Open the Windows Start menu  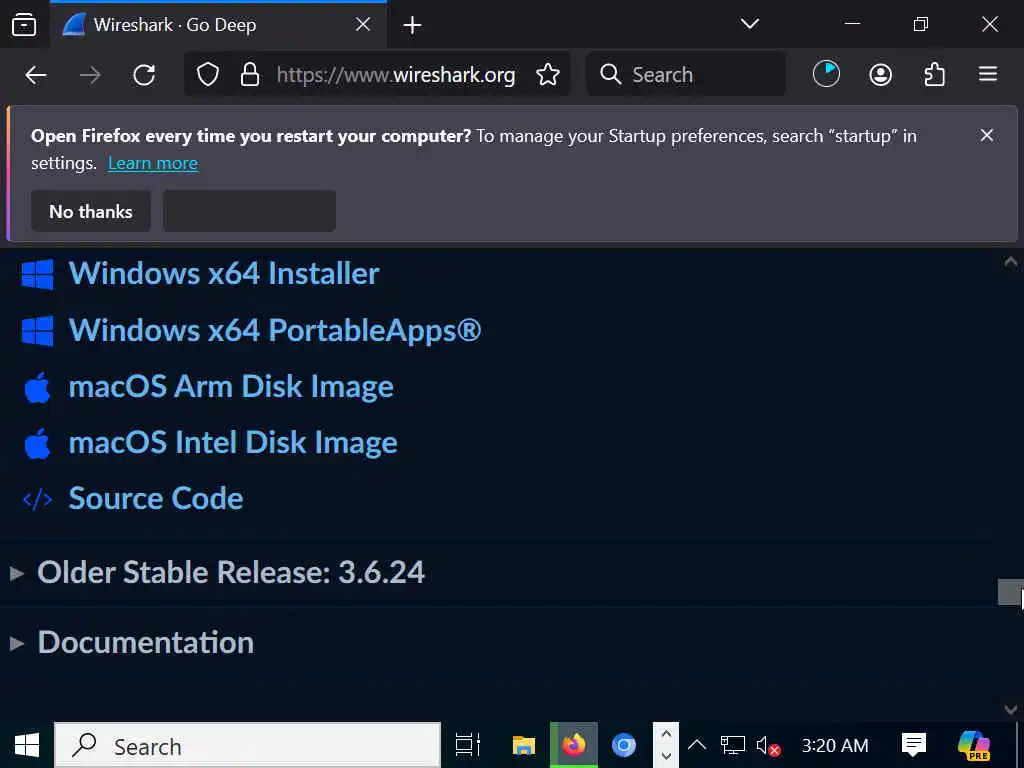tap(27, 744)
